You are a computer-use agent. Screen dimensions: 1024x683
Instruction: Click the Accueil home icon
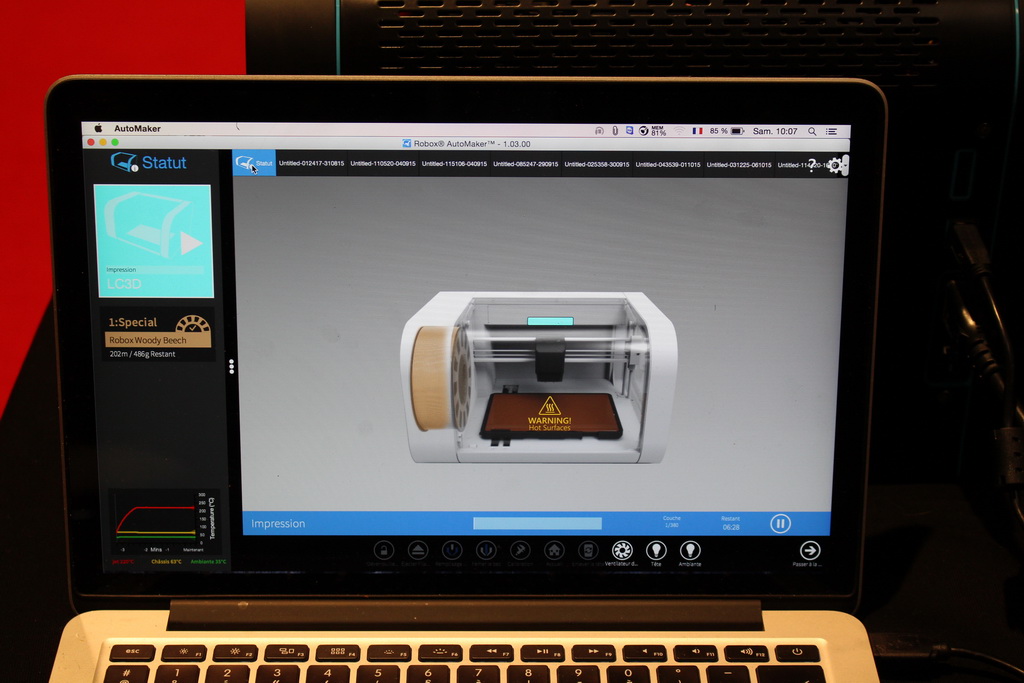point(554,550)
